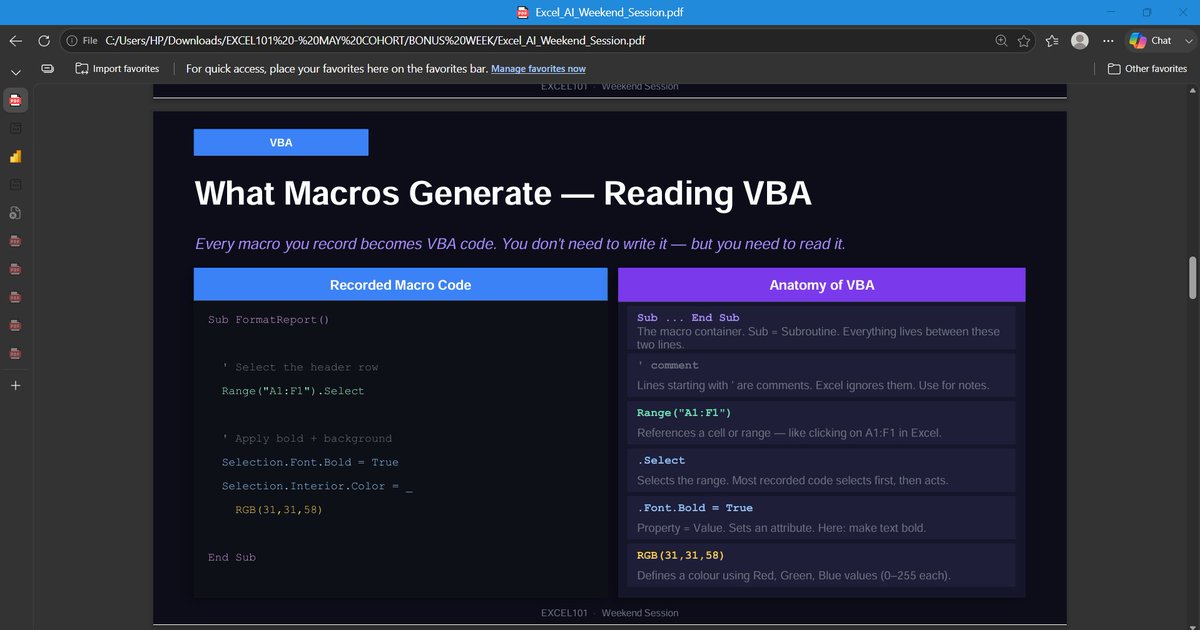Click the Sub ... End Sub anatomy entry
The width and height of the screenshot is (1200, 630).
tap(822, 327)
